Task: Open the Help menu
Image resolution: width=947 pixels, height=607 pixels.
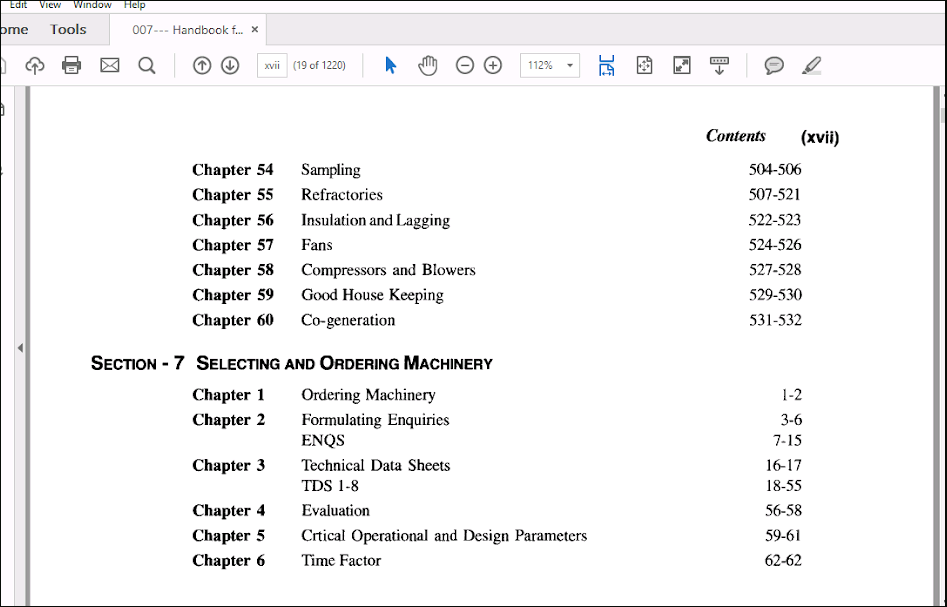Action: point(134,5)
